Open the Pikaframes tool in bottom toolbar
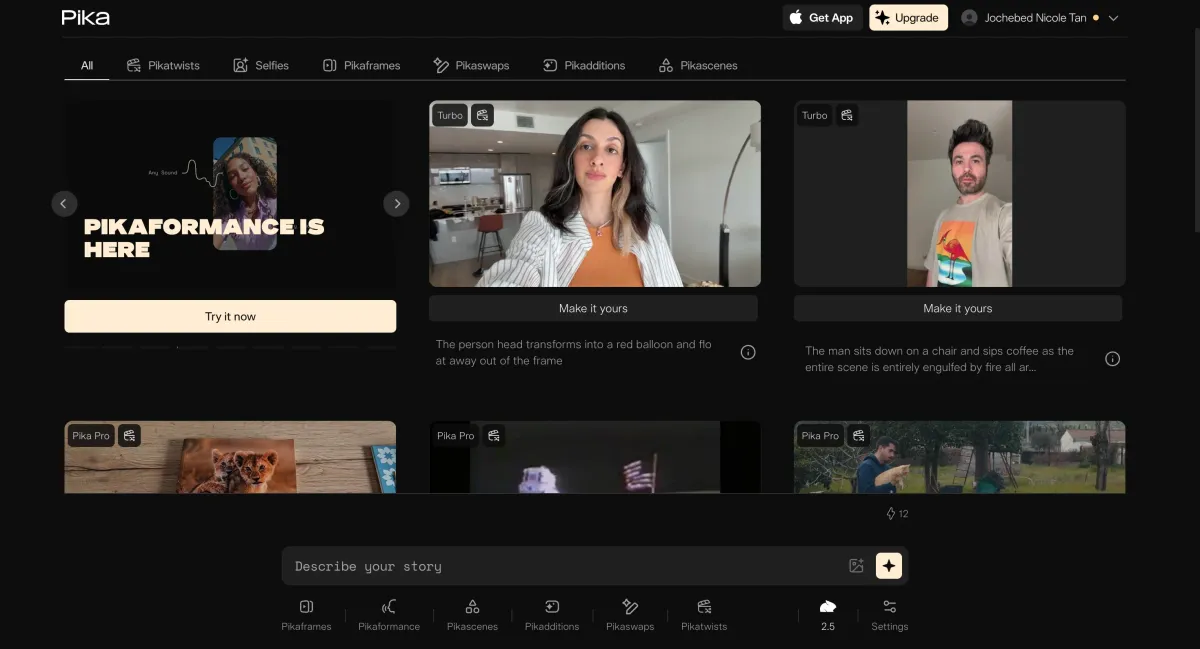 (x=306, y=613)
